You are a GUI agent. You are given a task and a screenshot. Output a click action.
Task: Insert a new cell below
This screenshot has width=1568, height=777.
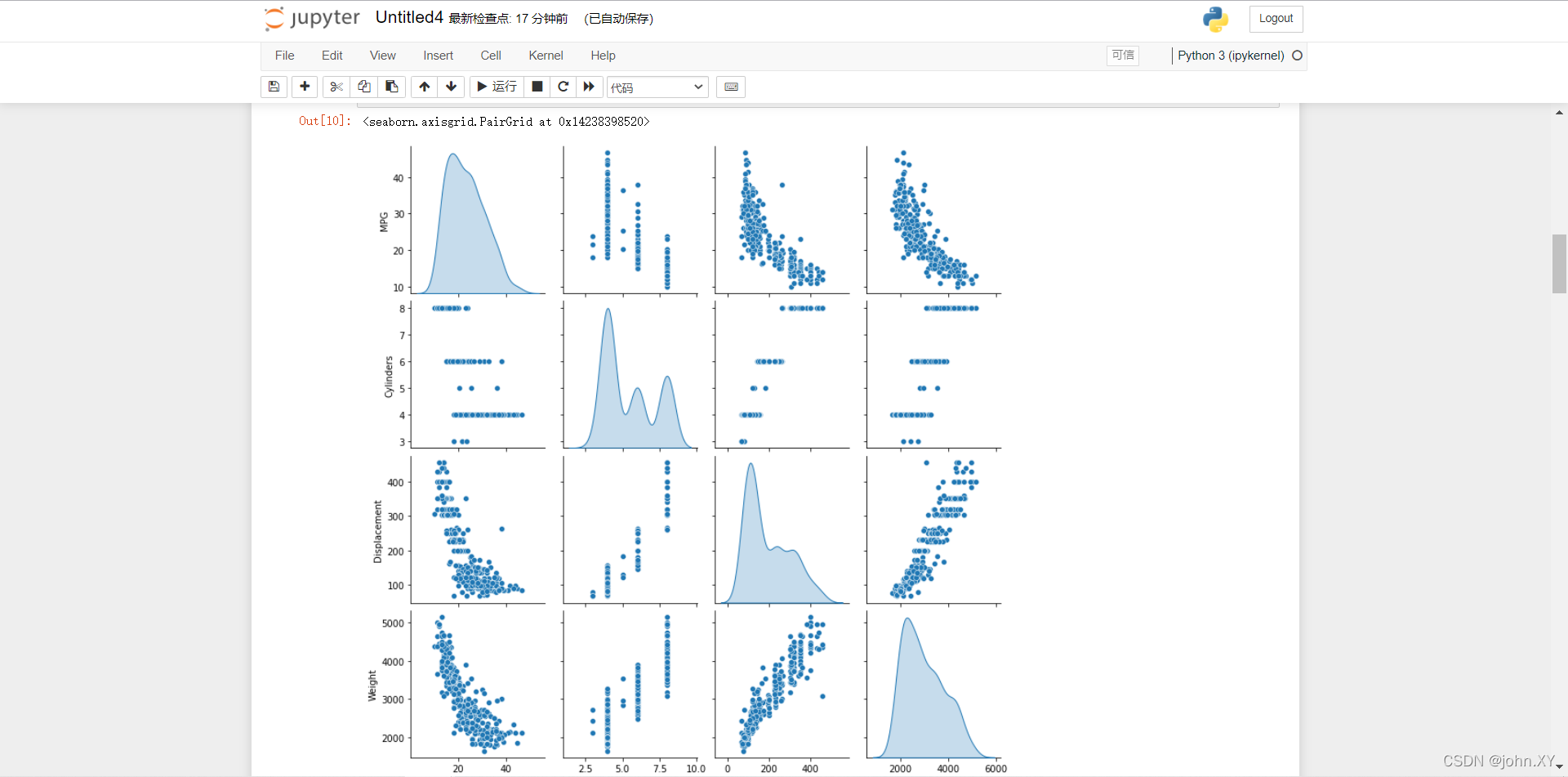[305, 87]
